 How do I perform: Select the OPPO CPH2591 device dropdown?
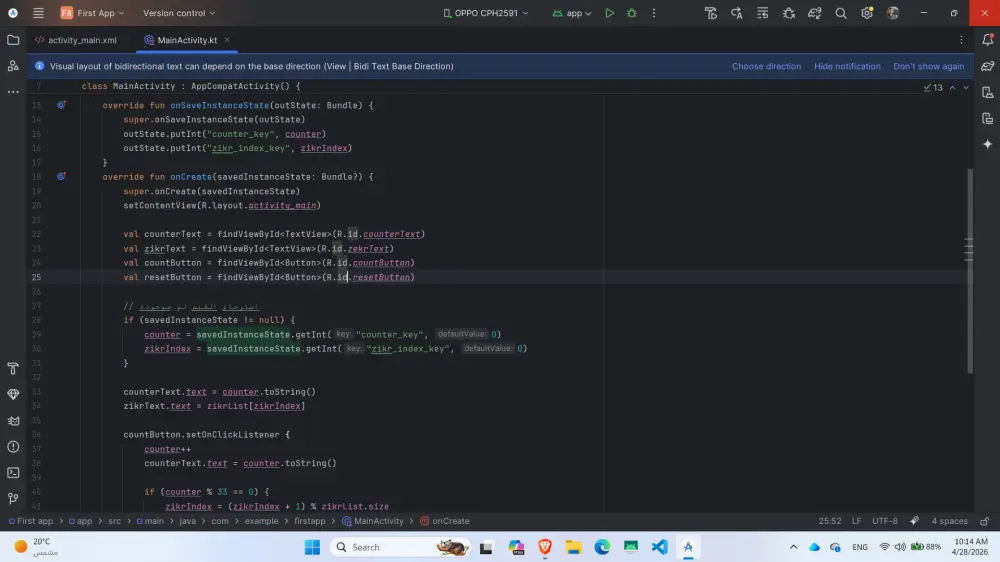tap(486, 13)
